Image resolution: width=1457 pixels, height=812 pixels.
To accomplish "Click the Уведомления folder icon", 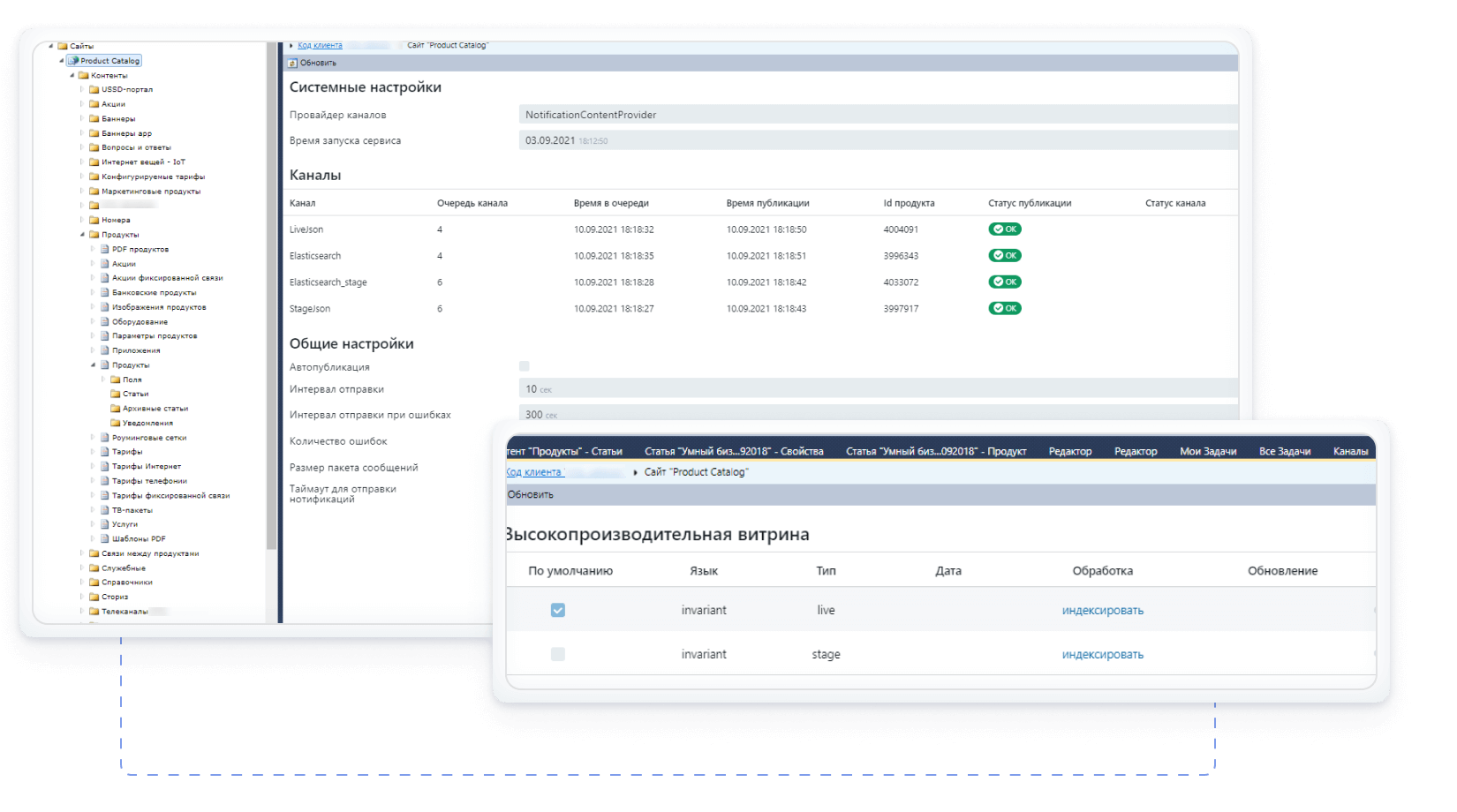I will (x=115, y=423).
